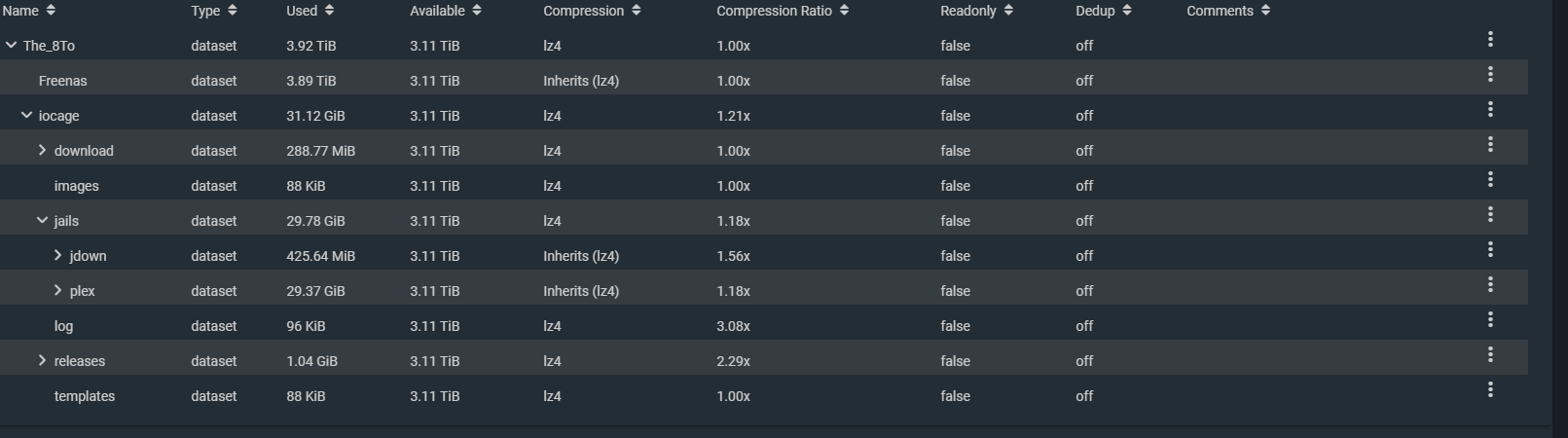Open the options menu for templates dataset
This screenshot has height=438, width=1568.
click(x=1489, y=389)
